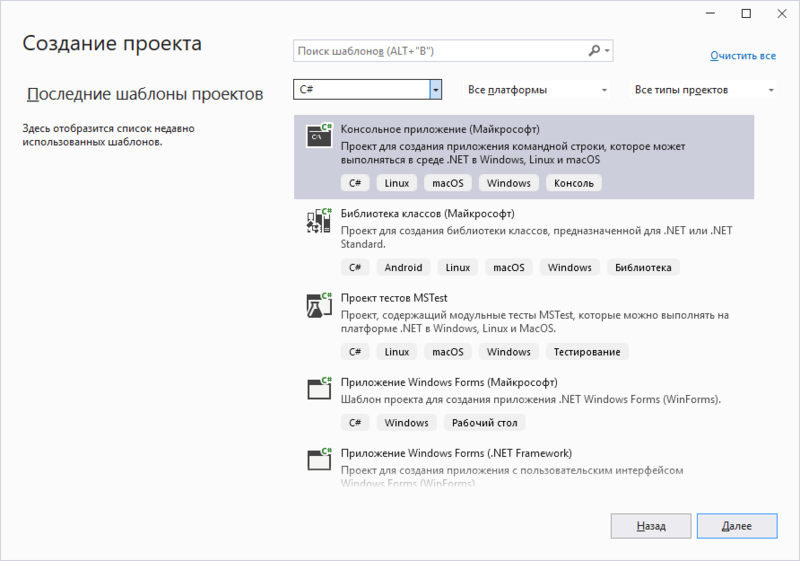Image resolution: width=800 pixels, height=561 pixels.
Task: Click the "Рабочий стол" tag
Action: coord(484,423)
